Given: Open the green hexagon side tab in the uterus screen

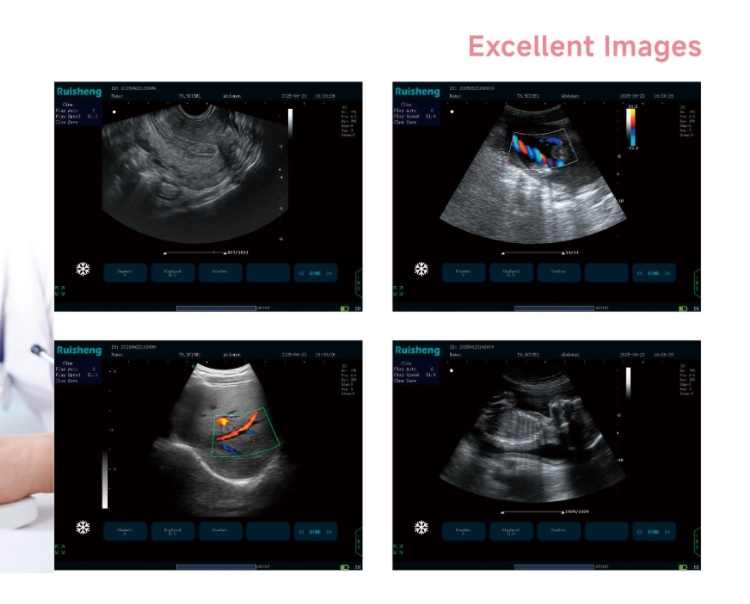Looking at the screenshot, I should point(359,283).
